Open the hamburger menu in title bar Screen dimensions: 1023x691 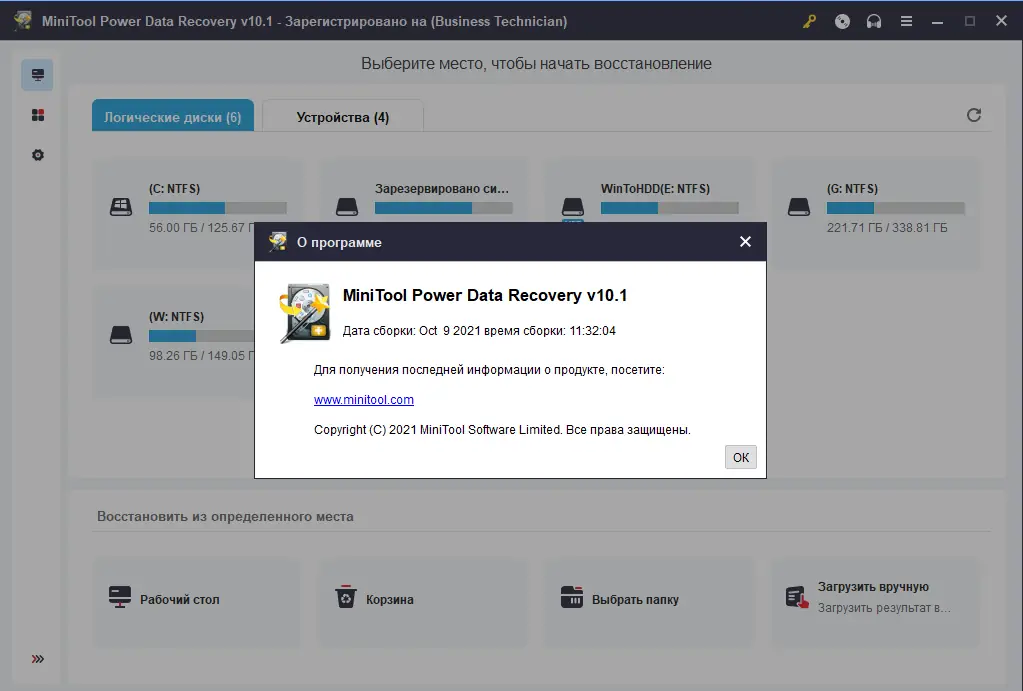[906, 22]
